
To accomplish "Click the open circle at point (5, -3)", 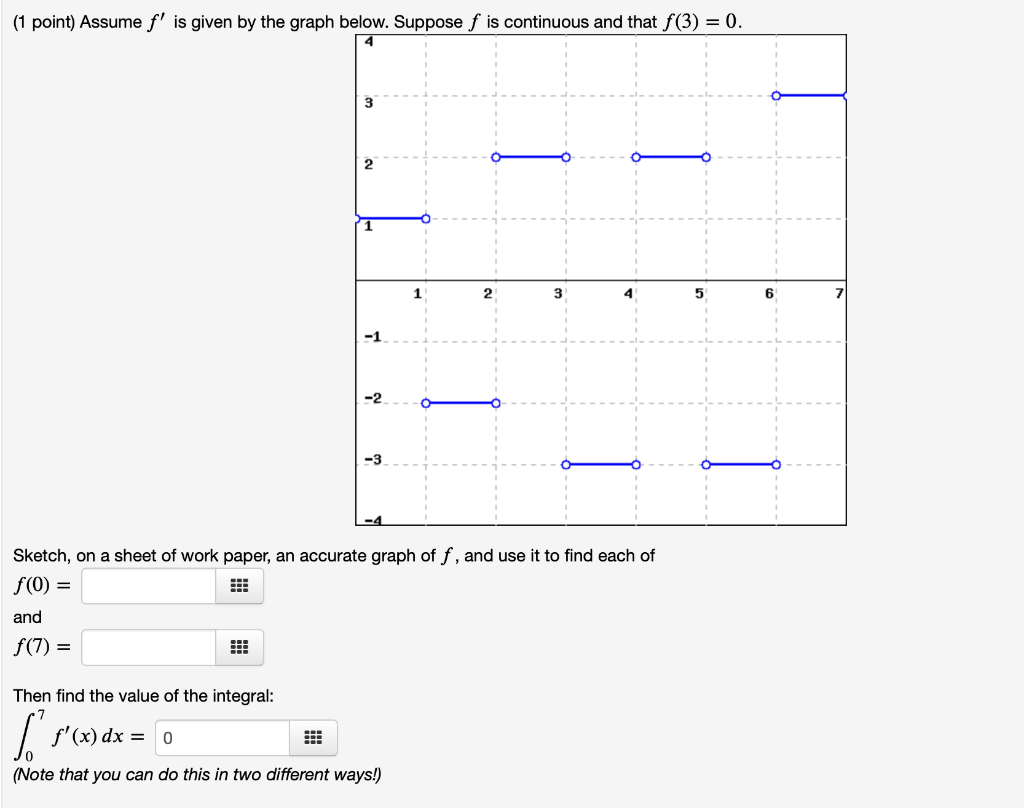I will click(705, 463).
